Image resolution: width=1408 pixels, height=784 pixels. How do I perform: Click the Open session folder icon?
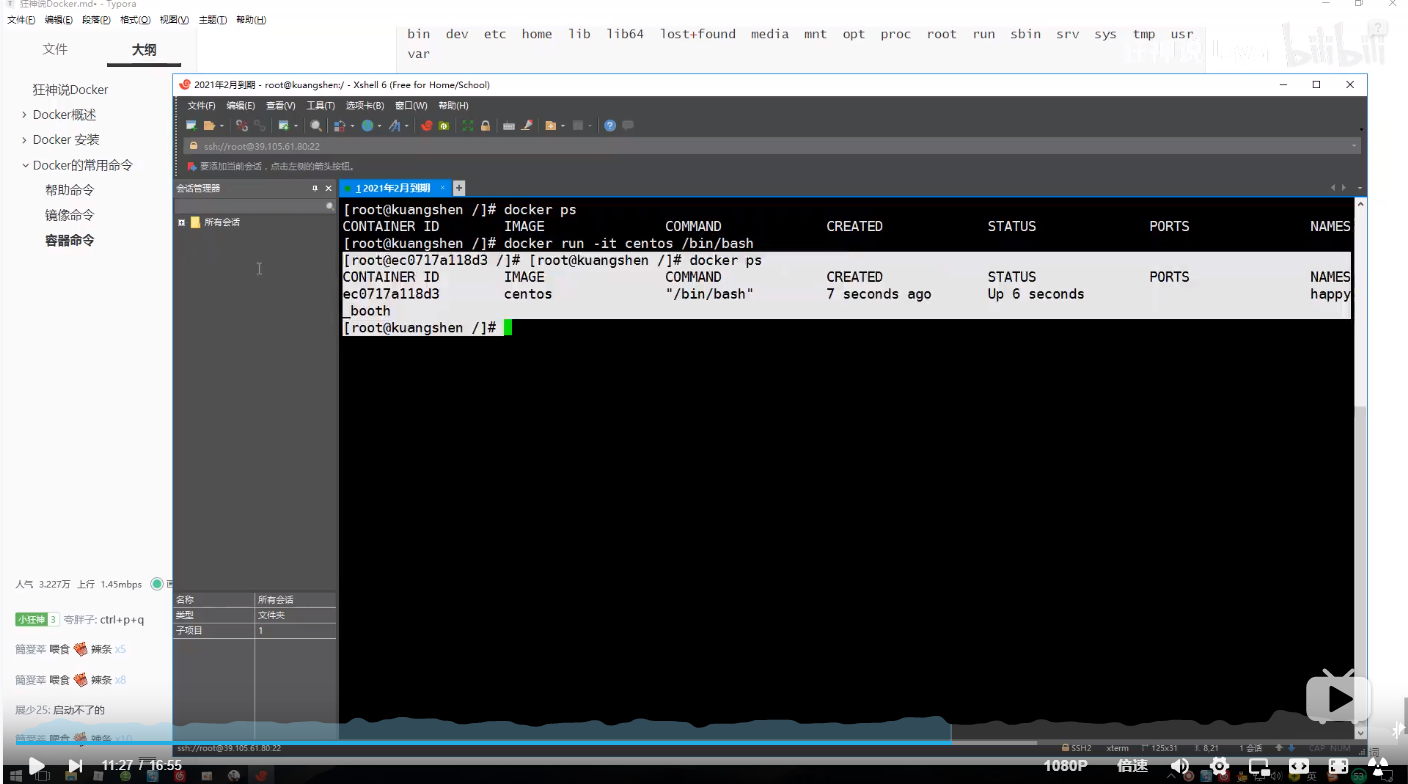coord(209,126)
